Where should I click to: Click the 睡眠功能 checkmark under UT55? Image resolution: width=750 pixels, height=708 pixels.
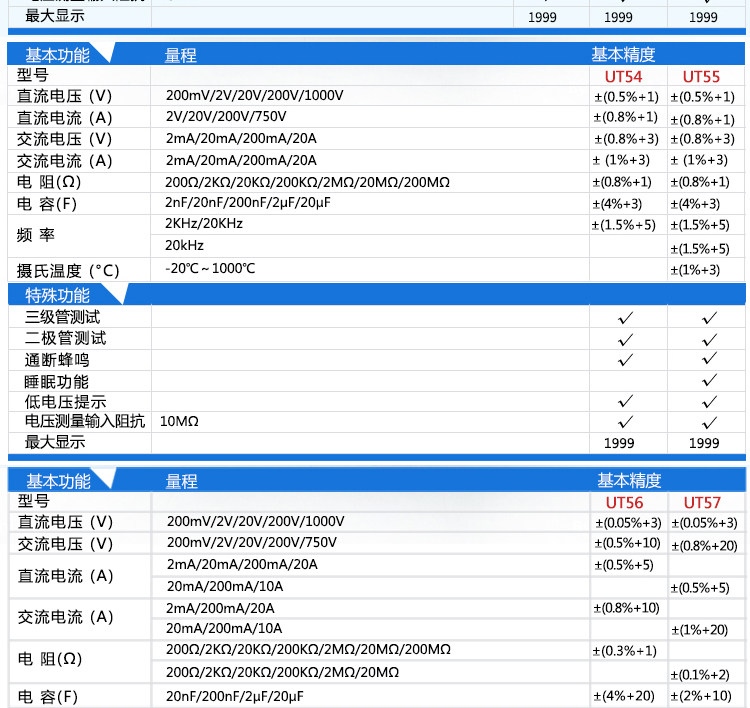click(x=709, y=380)
